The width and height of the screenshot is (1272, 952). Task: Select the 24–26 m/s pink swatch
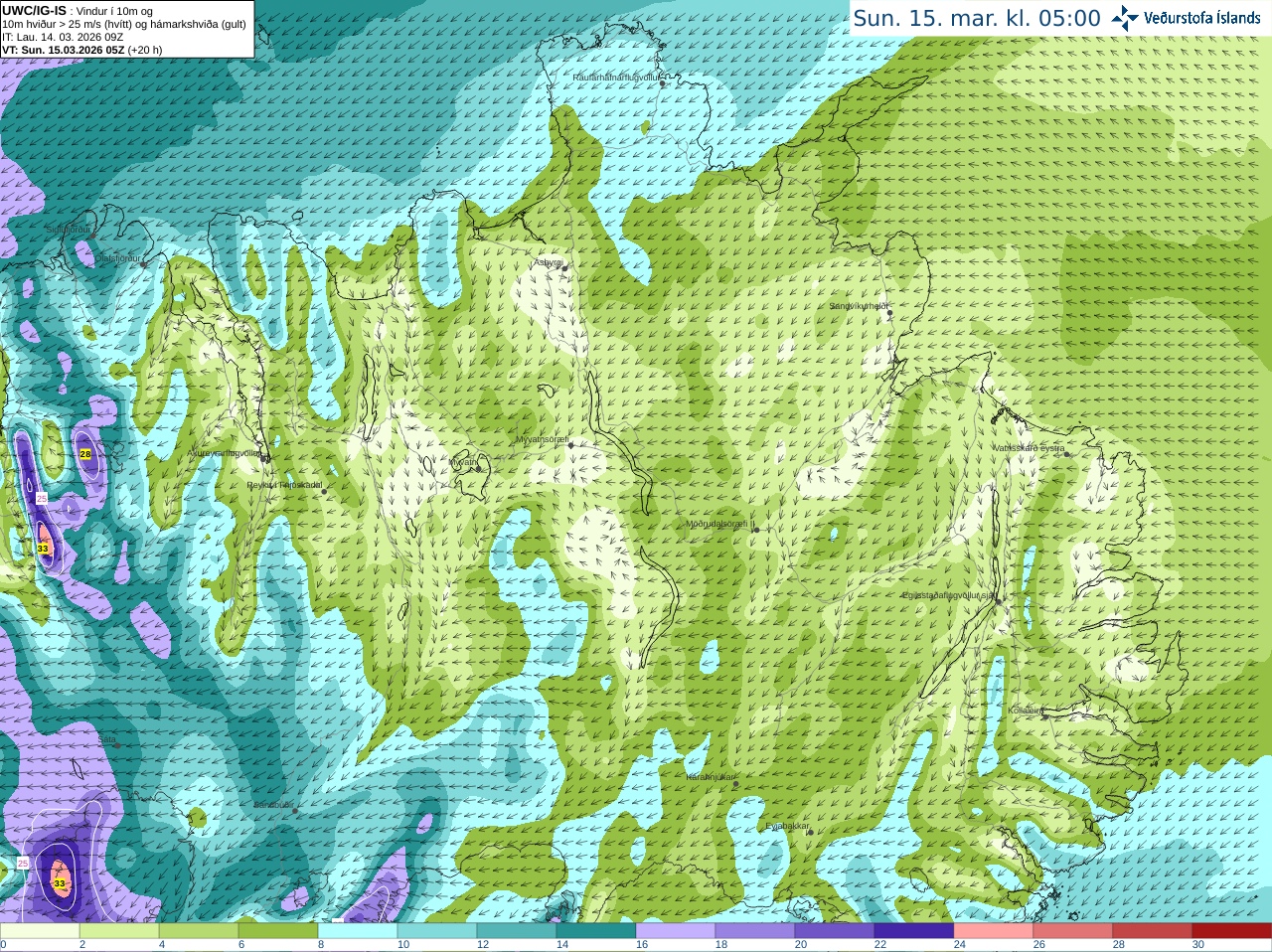point(994,931)
